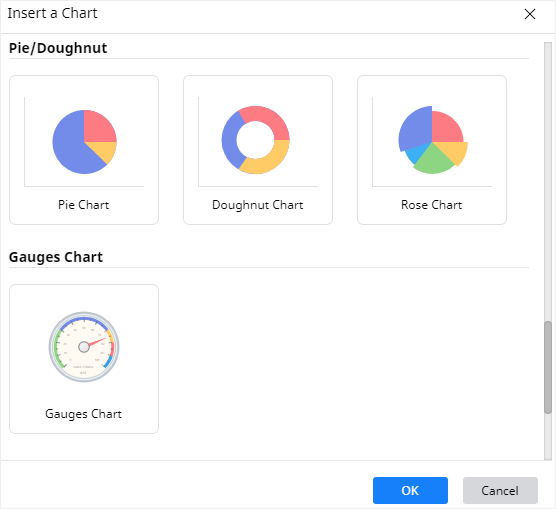Screen dimensions: 556x509
Task: Click the 'Doughnut Chart' caption text
Action: [x=257, y=205]
